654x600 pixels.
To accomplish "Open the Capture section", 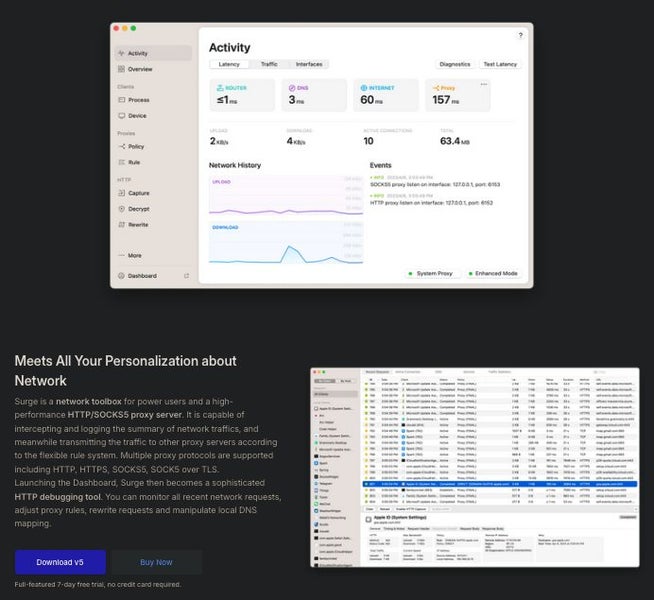I will (153, 193).
